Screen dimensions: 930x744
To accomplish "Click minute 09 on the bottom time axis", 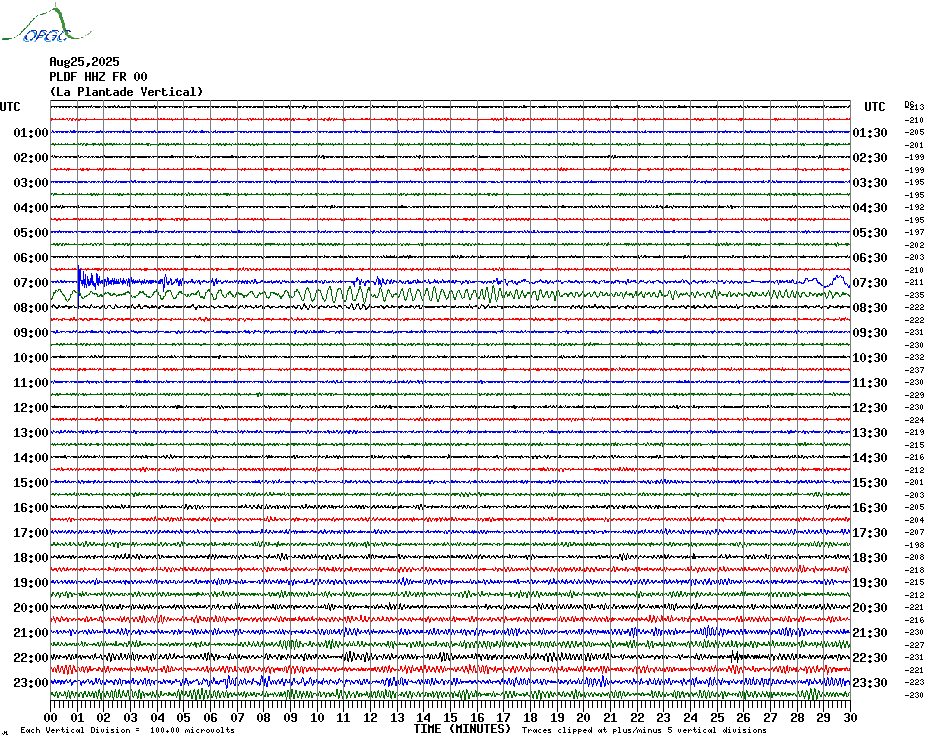I will coord(291,718).
